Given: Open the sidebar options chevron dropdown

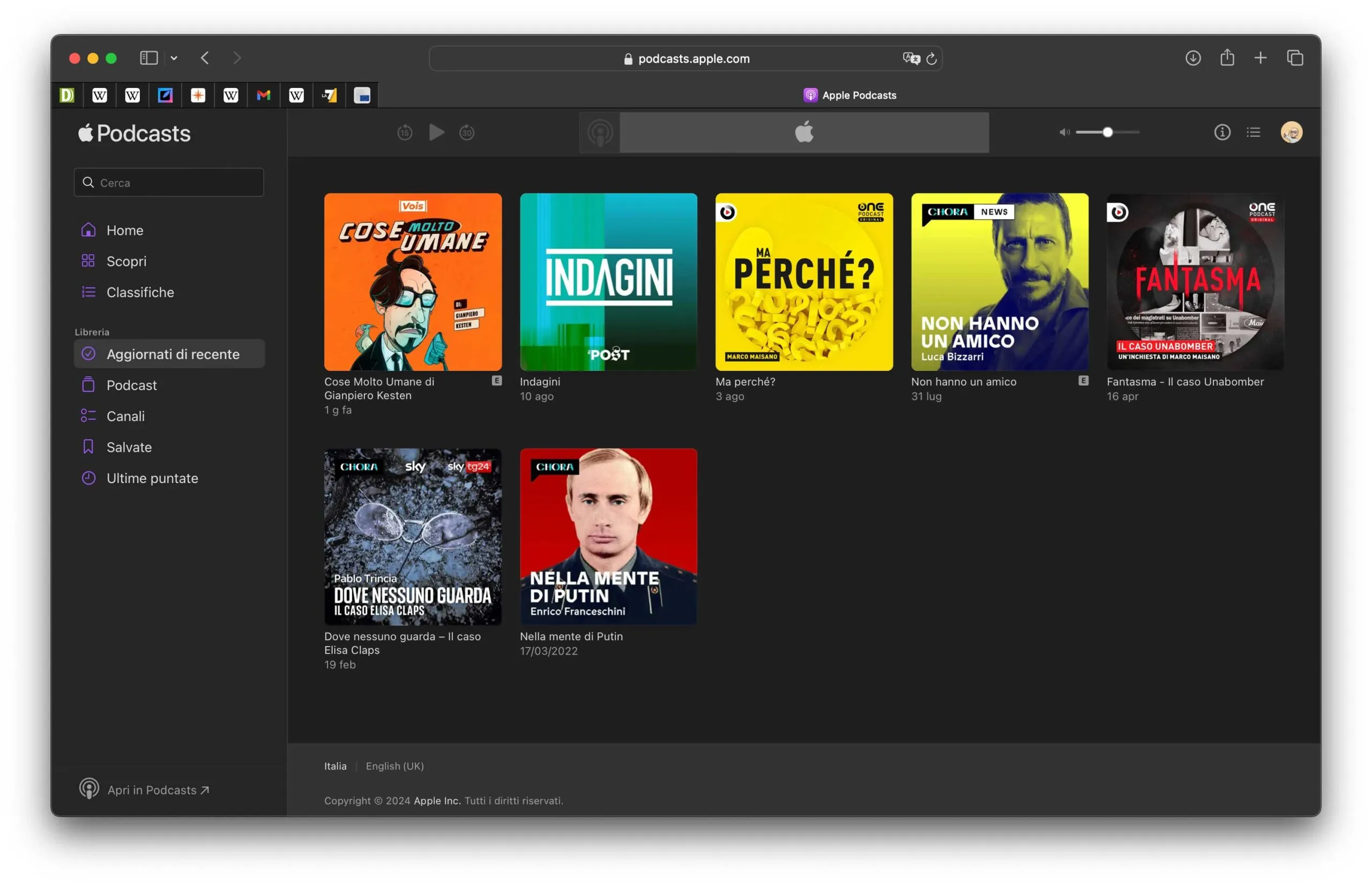Looking at the screenshot, I should click(x=174, y=58).
